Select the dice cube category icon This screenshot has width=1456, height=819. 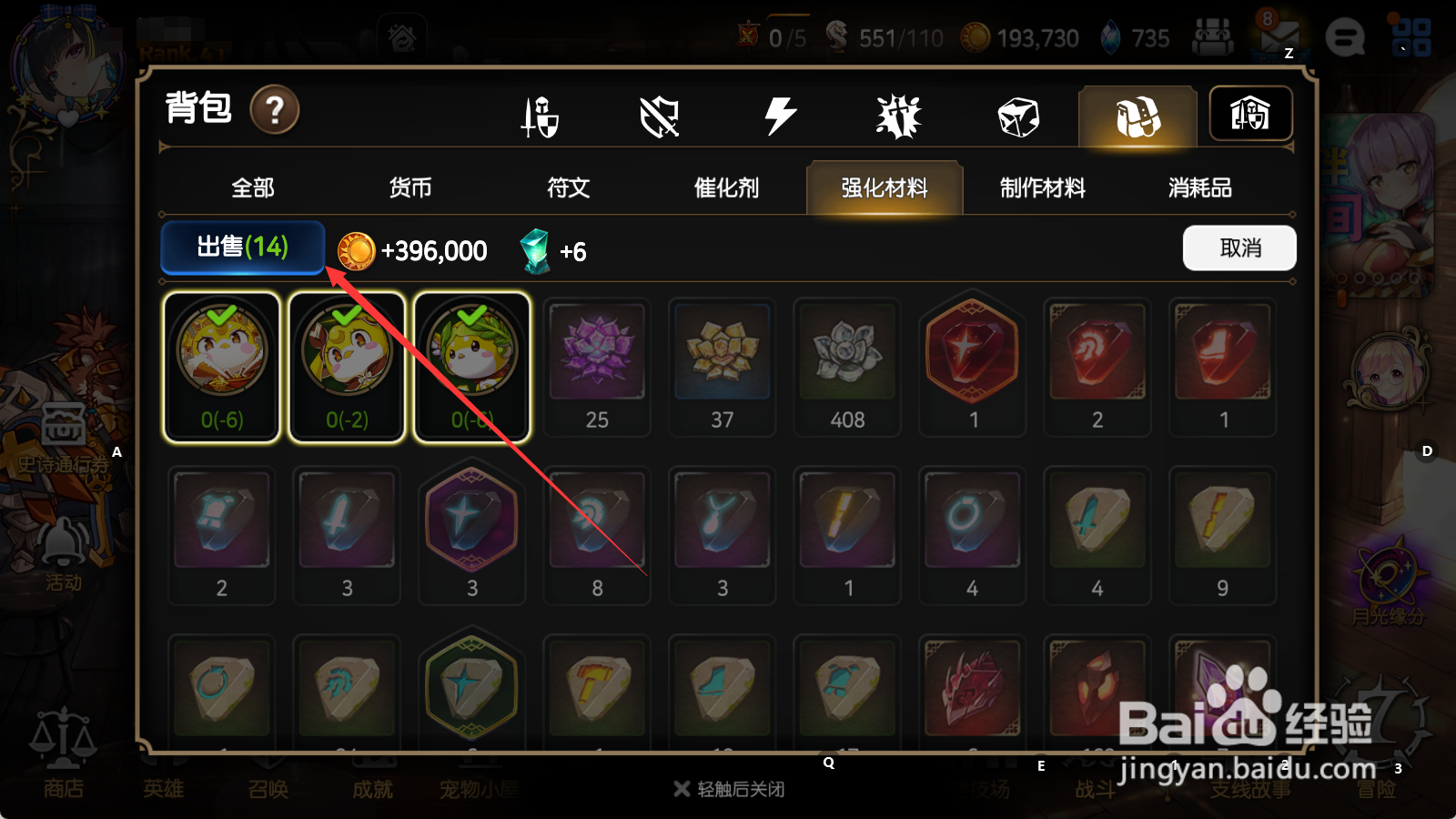click(x=1018, y=117)
